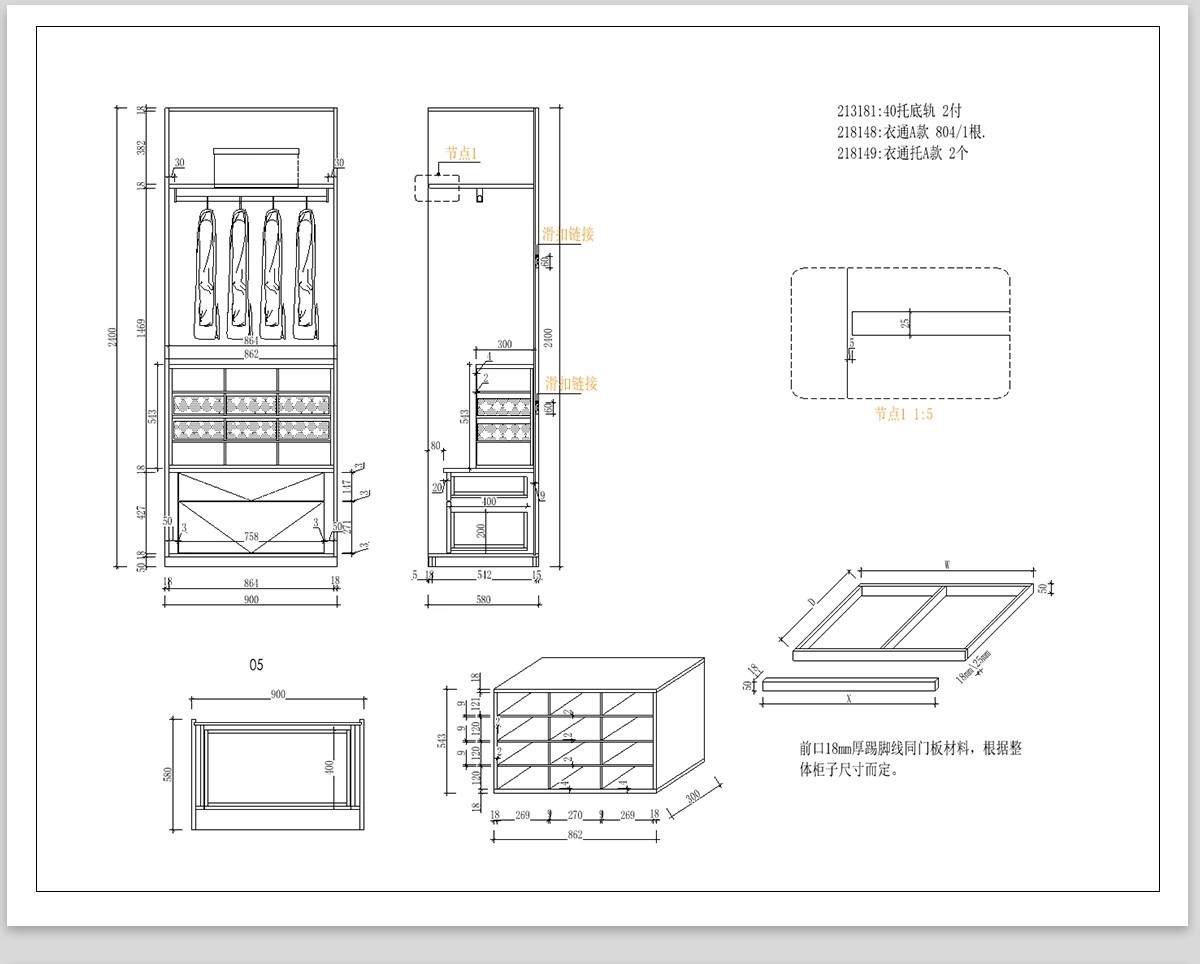Click the 218149:衣通托A款 2个 text line

tap(902, 153)
